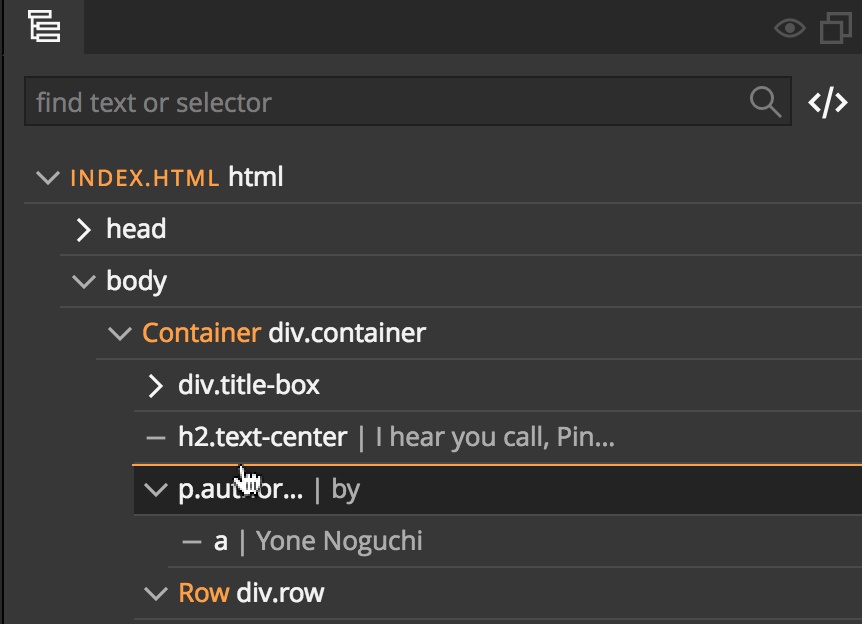862x624 pixels.
Task: Expand the div.title-box node
Action: click(156, 386)
